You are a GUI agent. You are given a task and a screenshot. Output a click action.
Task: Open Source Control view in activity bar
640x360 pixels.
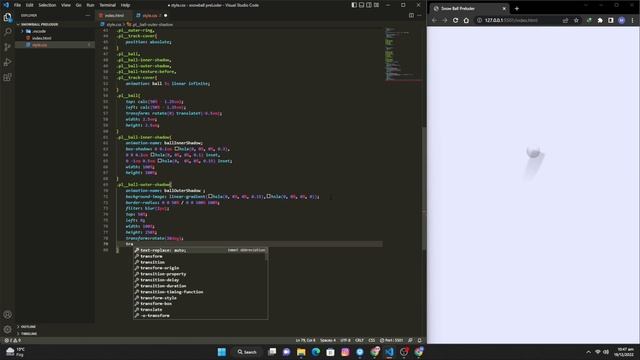[7, 47]
